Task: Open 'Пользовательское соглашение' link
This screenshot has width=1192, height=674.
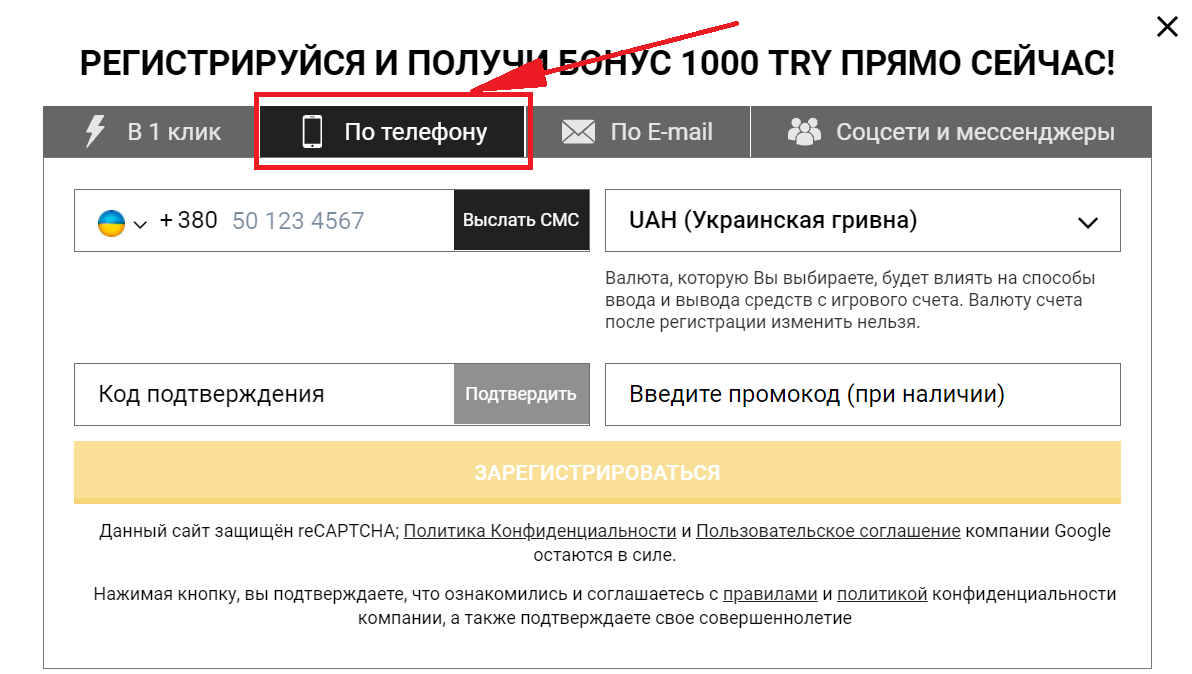Action: point(828,531)
